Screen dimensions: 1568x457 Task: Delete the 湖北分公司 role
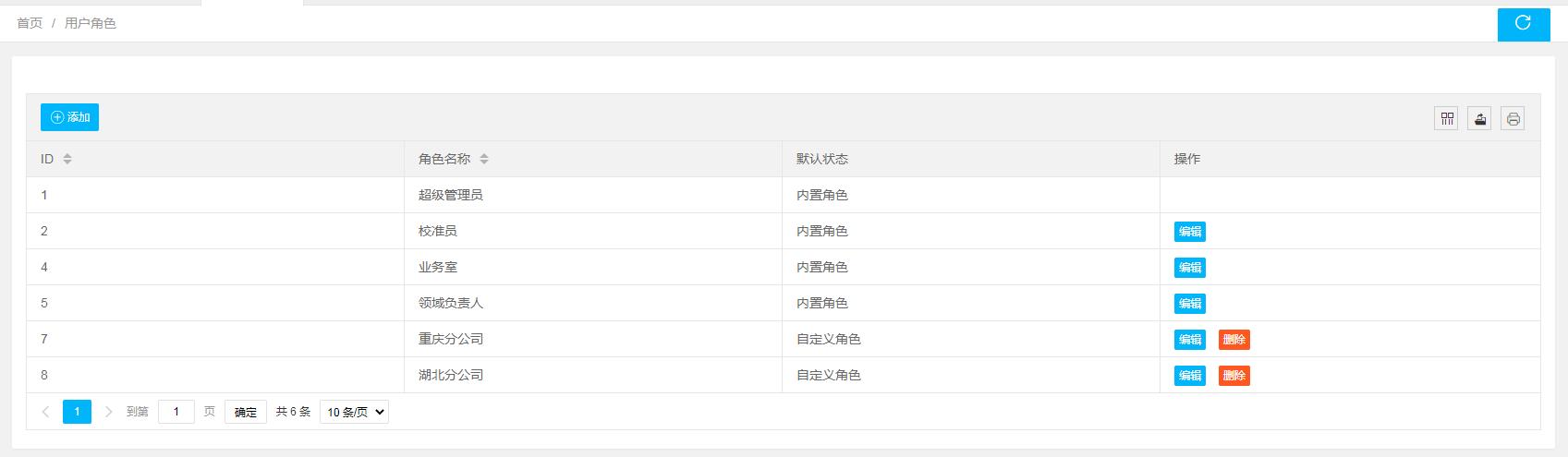coord(1234,376)
